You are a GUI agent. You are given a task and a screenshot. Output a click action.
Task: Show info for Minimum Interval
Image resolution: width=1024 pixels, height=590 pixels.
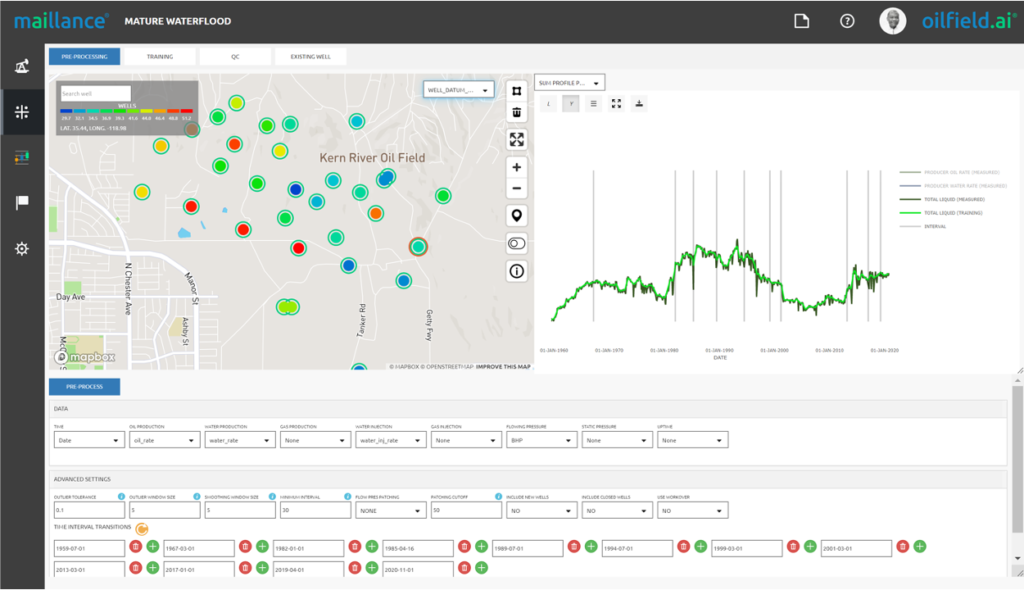click(347, 497)
